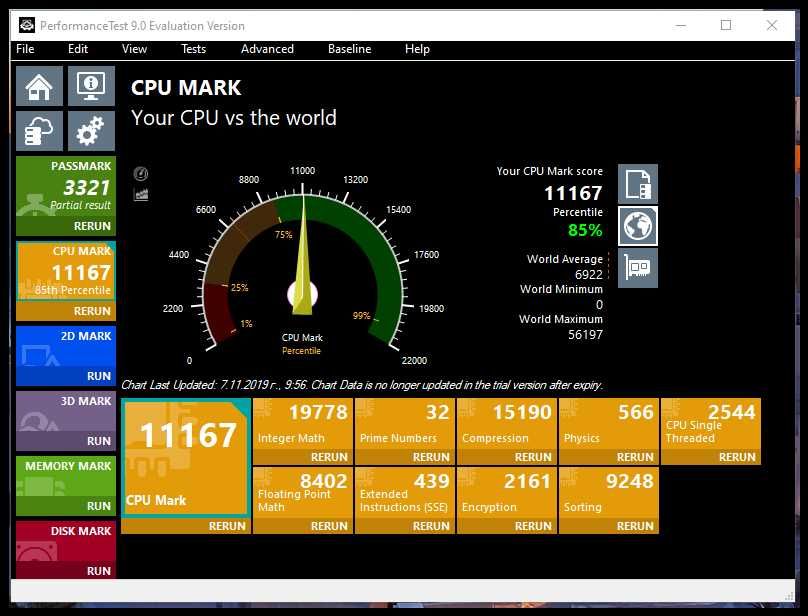Open the Help menu
The height and width of the screenshot is (616, 808).
pyautogui.click(x=417, y=49)
